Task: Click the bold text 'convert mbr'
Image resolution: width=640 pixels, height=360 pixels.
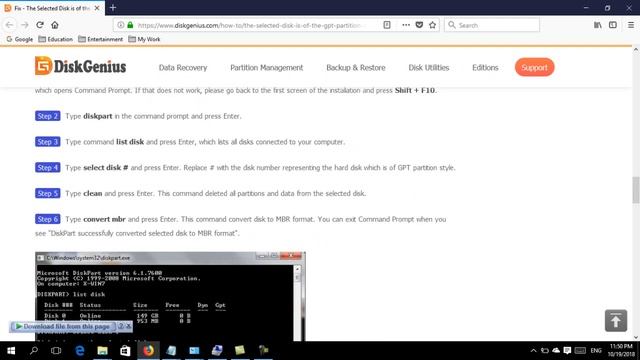Action: [104, 219]
